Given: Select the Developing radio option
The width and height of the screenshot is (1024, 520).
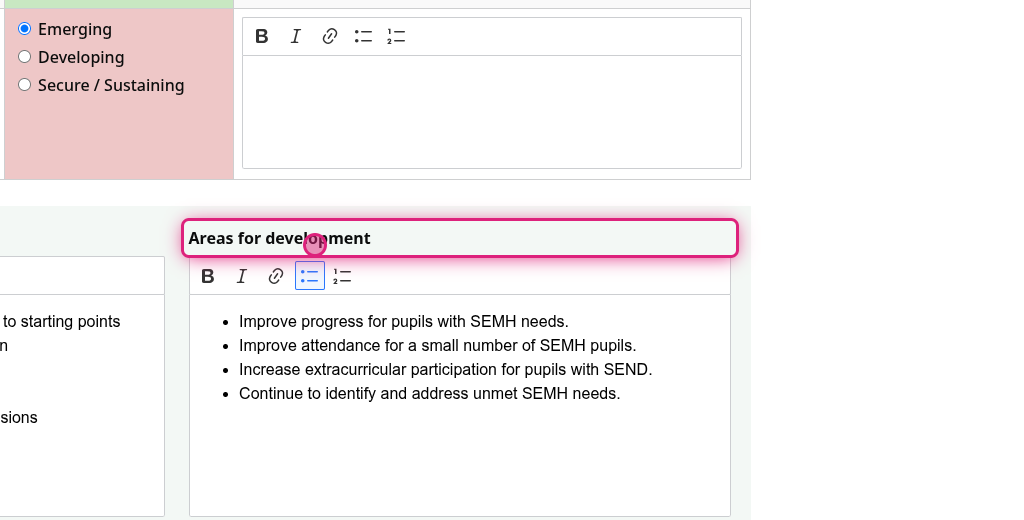Looking at the screenshot, I should point(25,57).
